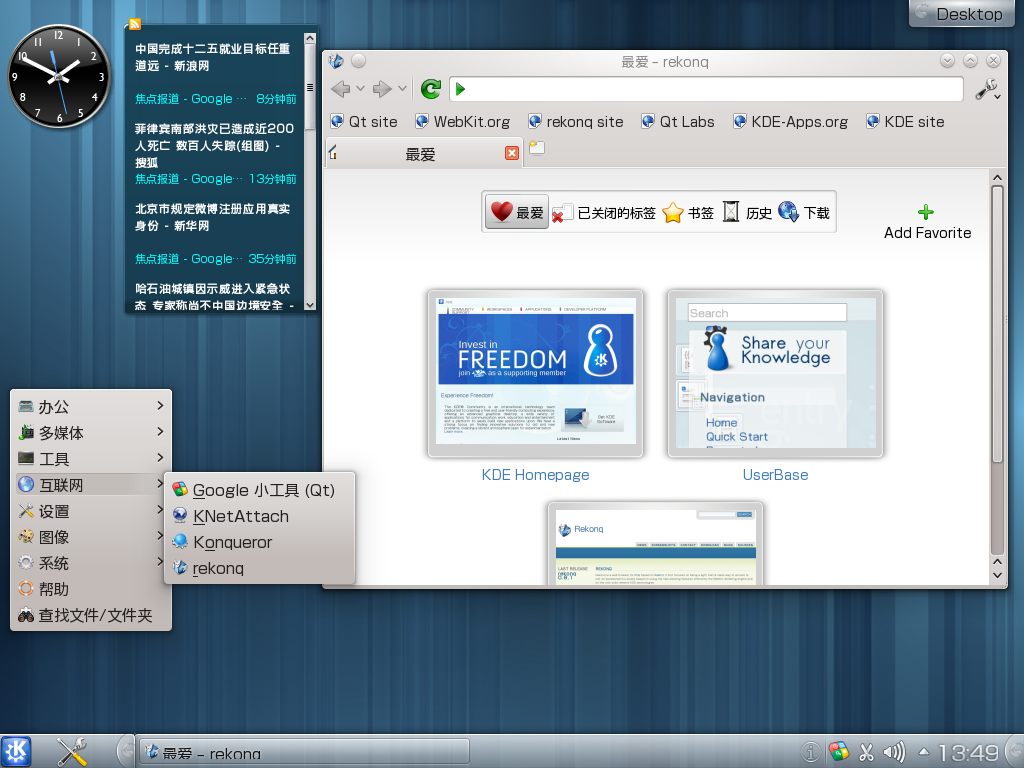
Task: Expand the 图像 graphics menu
Action: 91,537
